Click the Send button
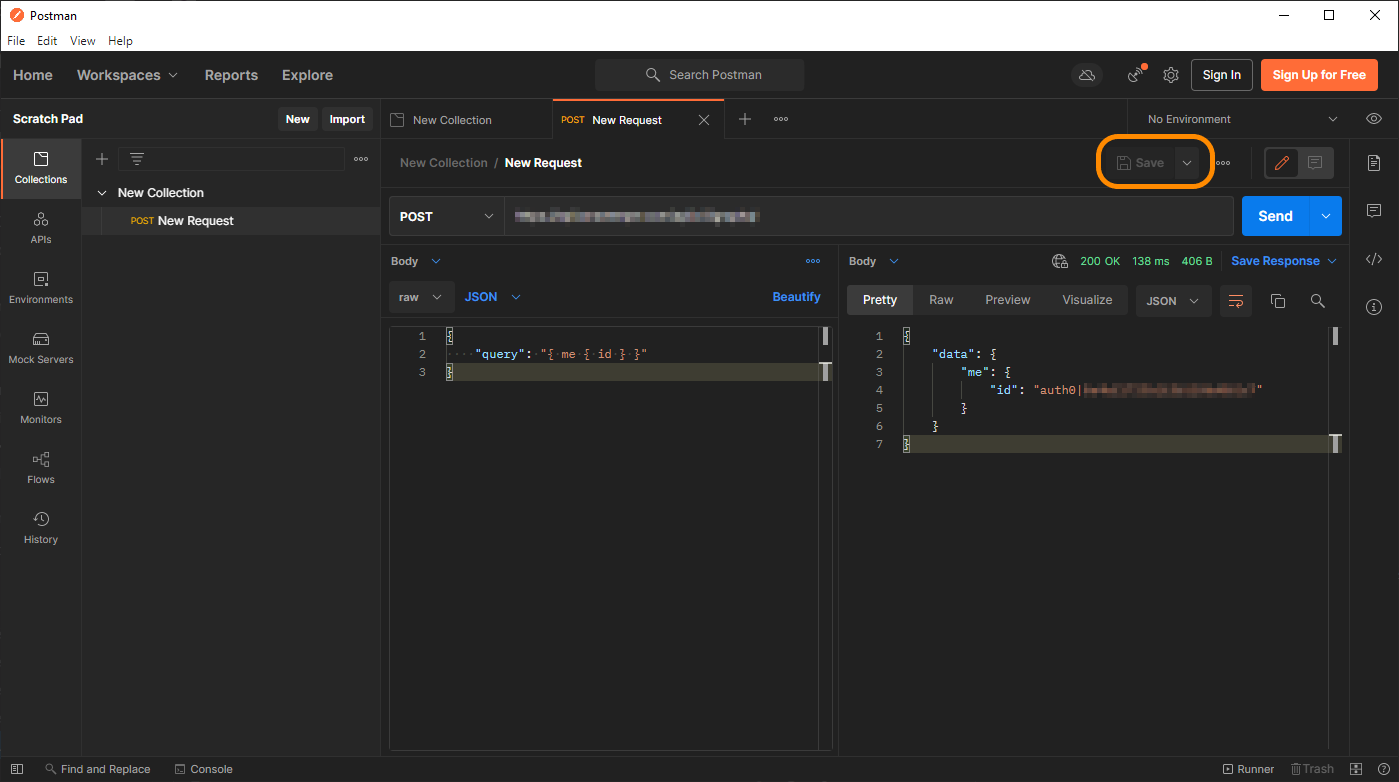1399x782 pixels. pos(1276,216)
